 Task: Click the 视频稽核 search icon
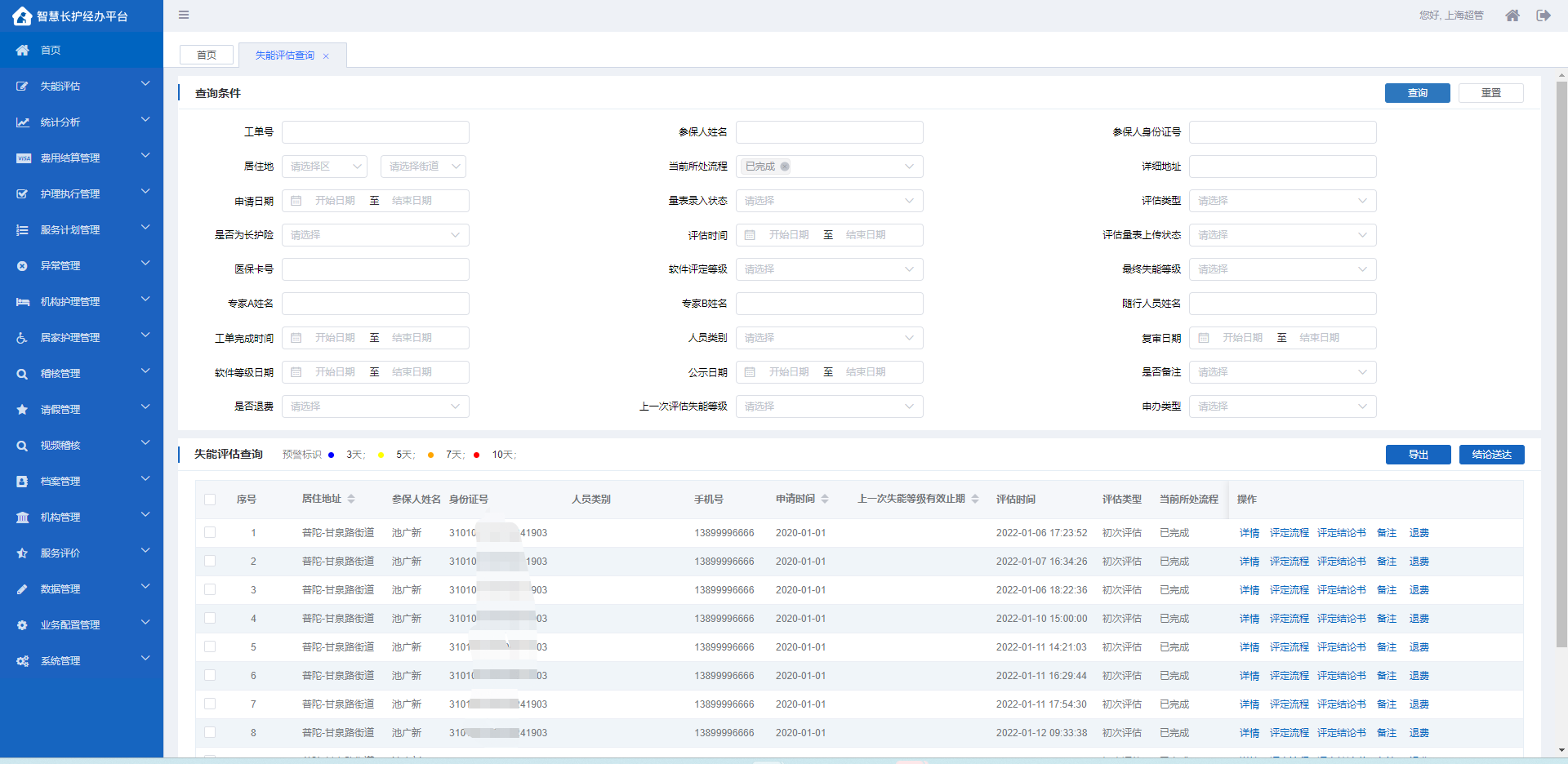(22, 445)
